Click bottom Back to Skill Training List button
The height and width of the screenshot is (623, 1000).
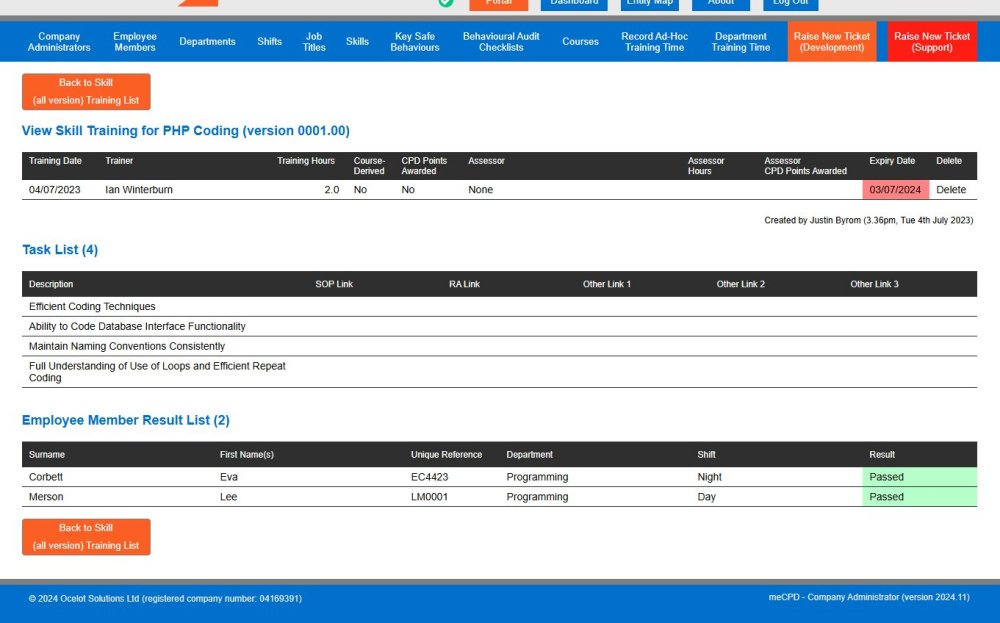tap(86, 536)
